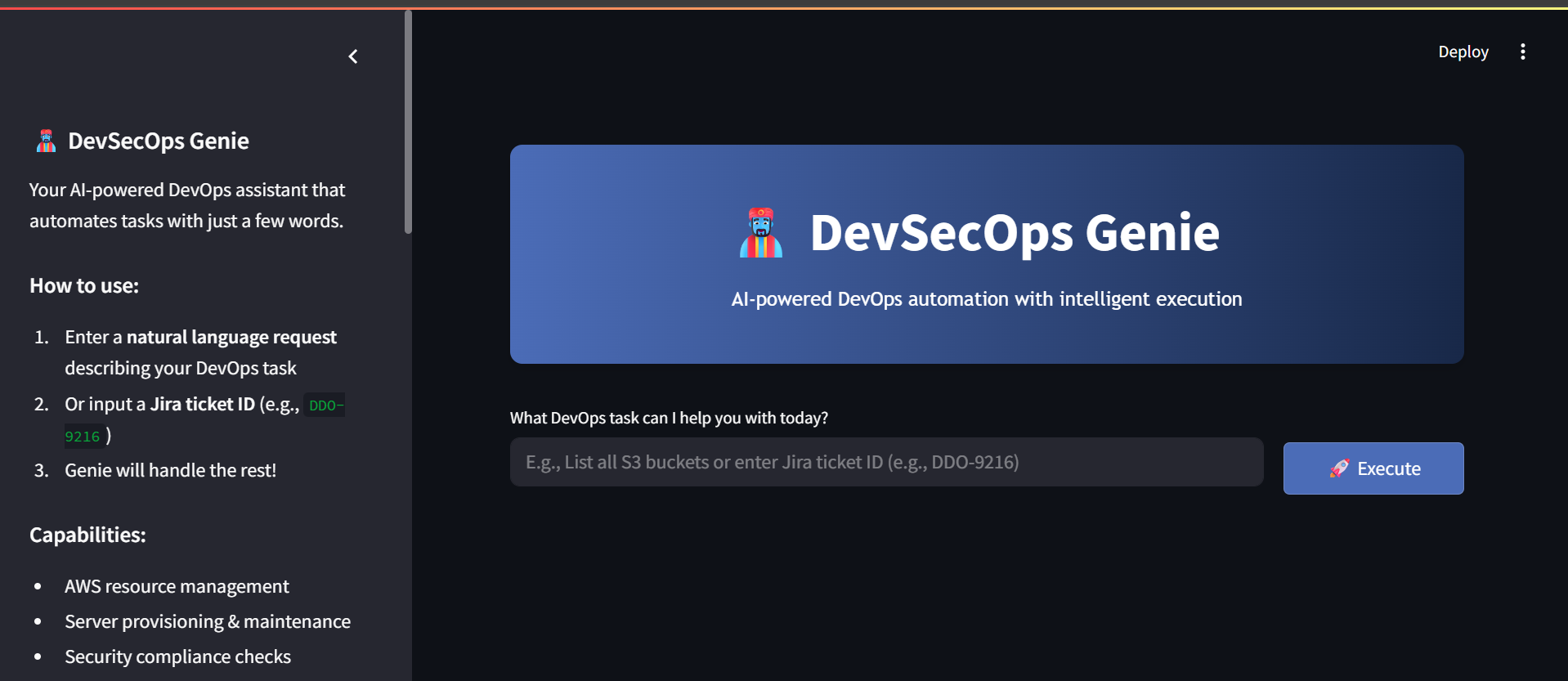Click the 'Your AI-powered DevOps assistant' description

pyautogui.click(x=187, y=205)
